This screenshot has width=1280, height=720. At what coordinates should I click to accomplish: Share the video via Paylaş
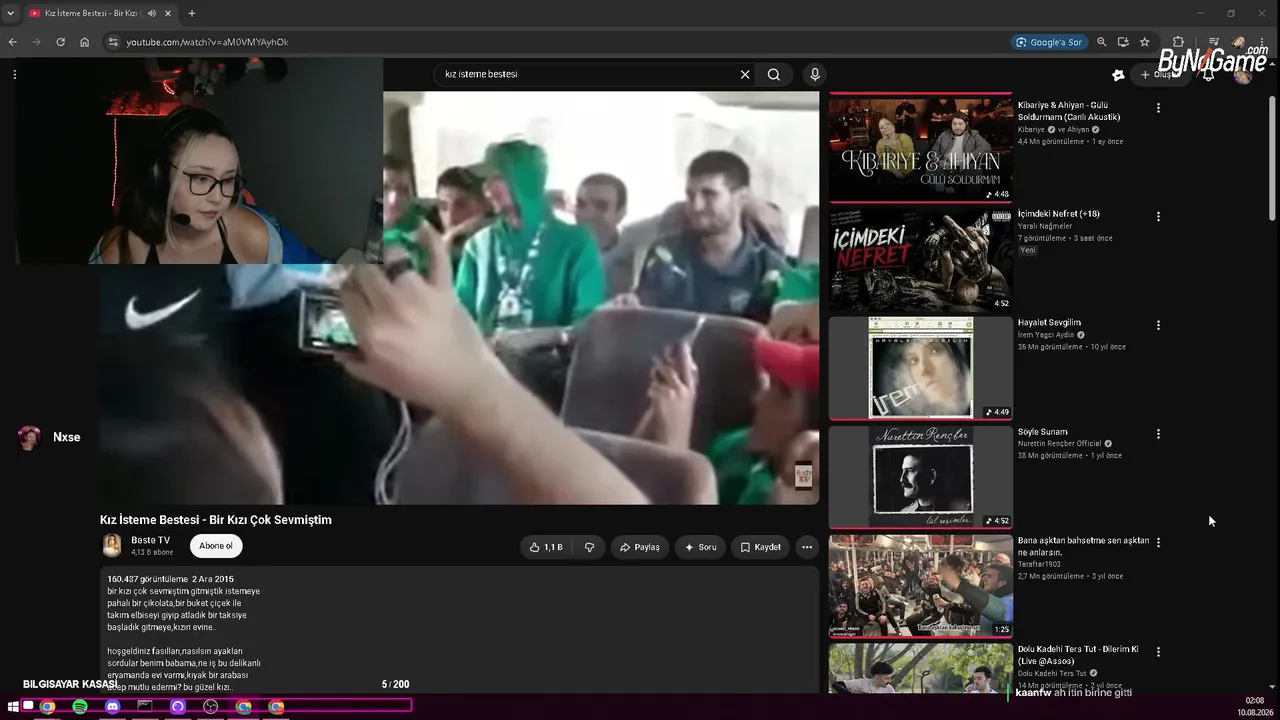640,547
